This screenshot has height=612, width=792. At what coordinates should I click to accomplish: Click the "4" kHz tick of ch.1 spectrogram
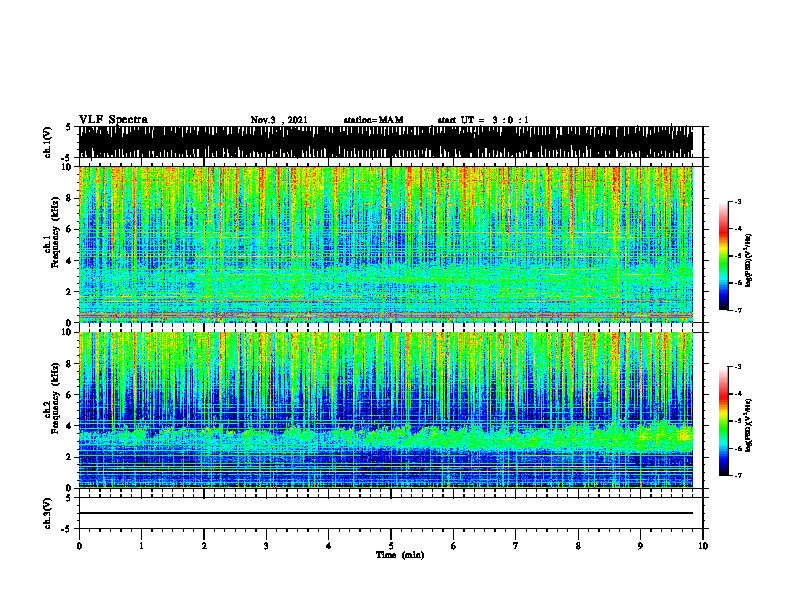click(x=70, y=261)
